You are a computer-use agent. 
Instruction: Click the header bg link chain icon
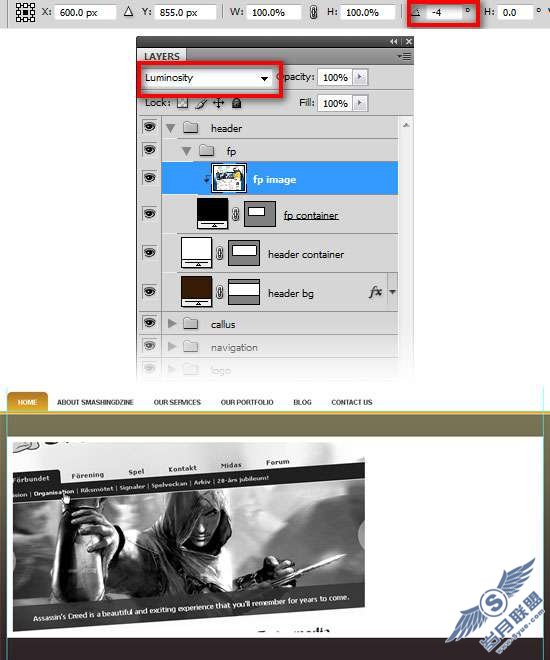(220, 292)
